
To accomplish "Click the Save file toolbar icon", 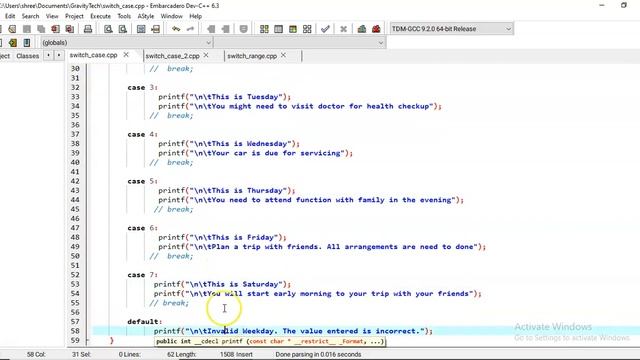I will click(27, 29).
